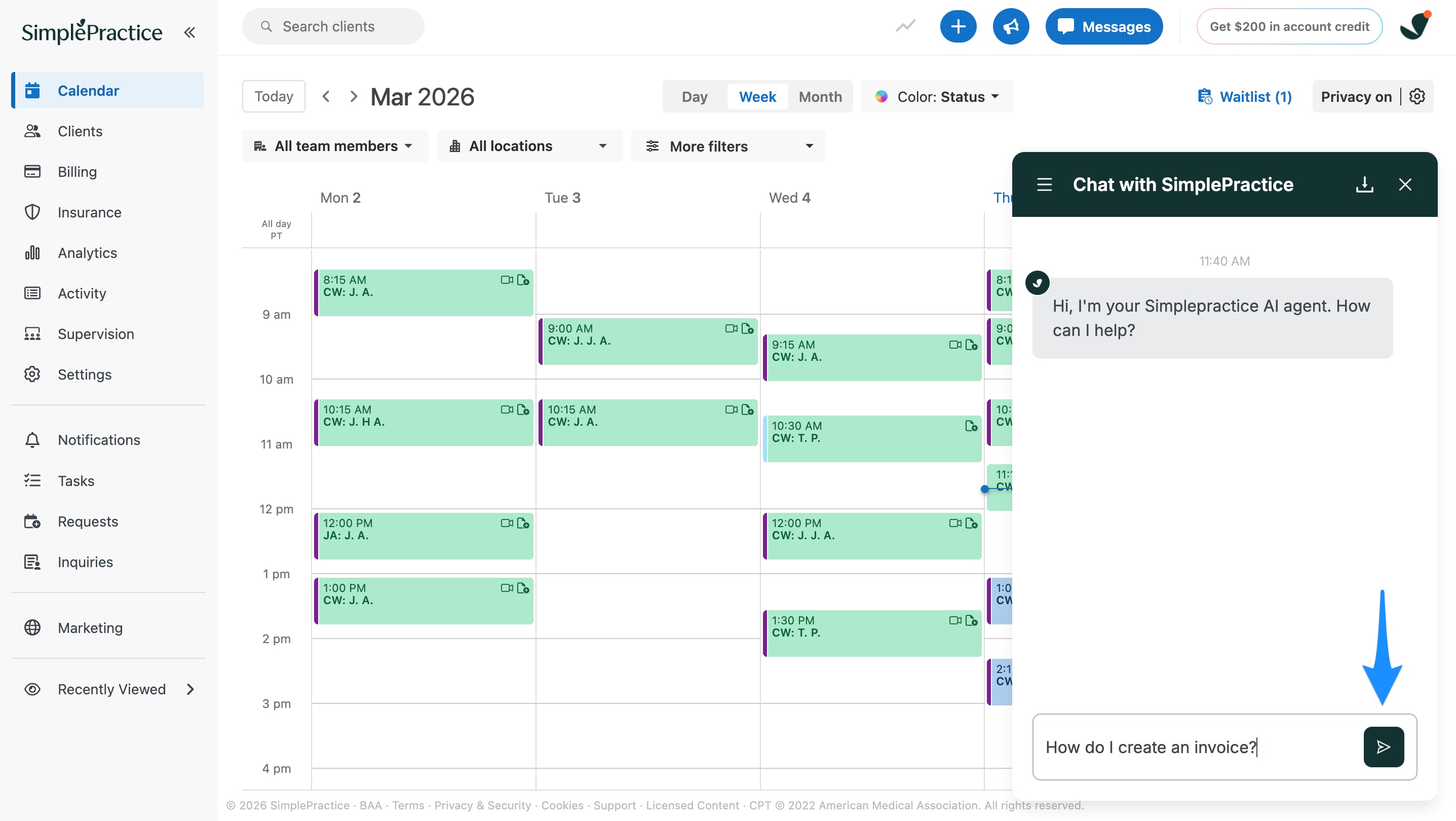Close the SimplePractice chat panel
Screen dimensions: 1456x821
coord(1405,184)
